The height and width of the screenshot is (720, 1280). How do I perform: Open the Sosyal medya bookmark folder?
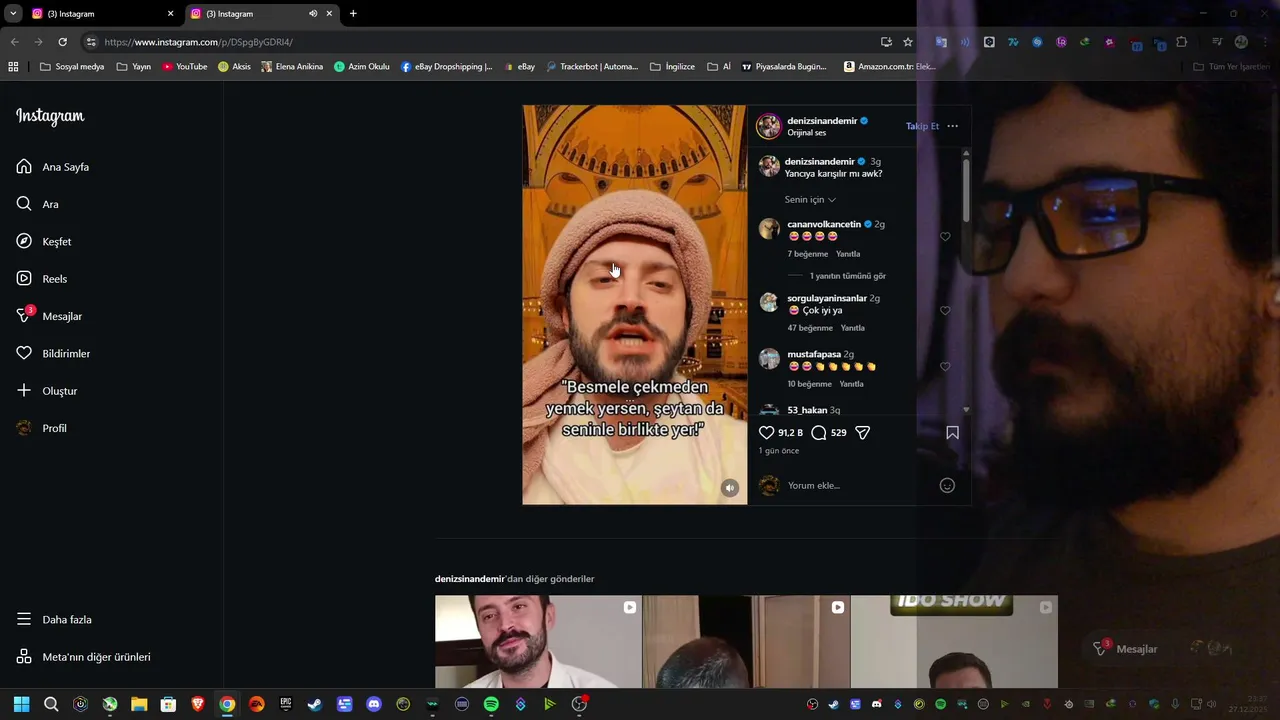click(72, 67)
